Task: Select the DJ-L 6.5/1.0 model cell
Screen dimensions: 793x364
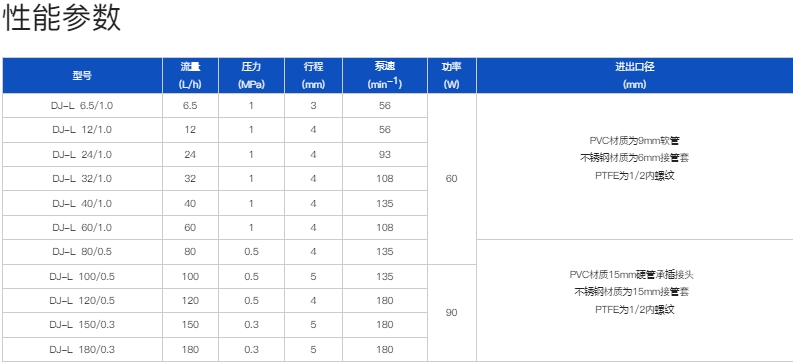Action: [x=82, y=106]
